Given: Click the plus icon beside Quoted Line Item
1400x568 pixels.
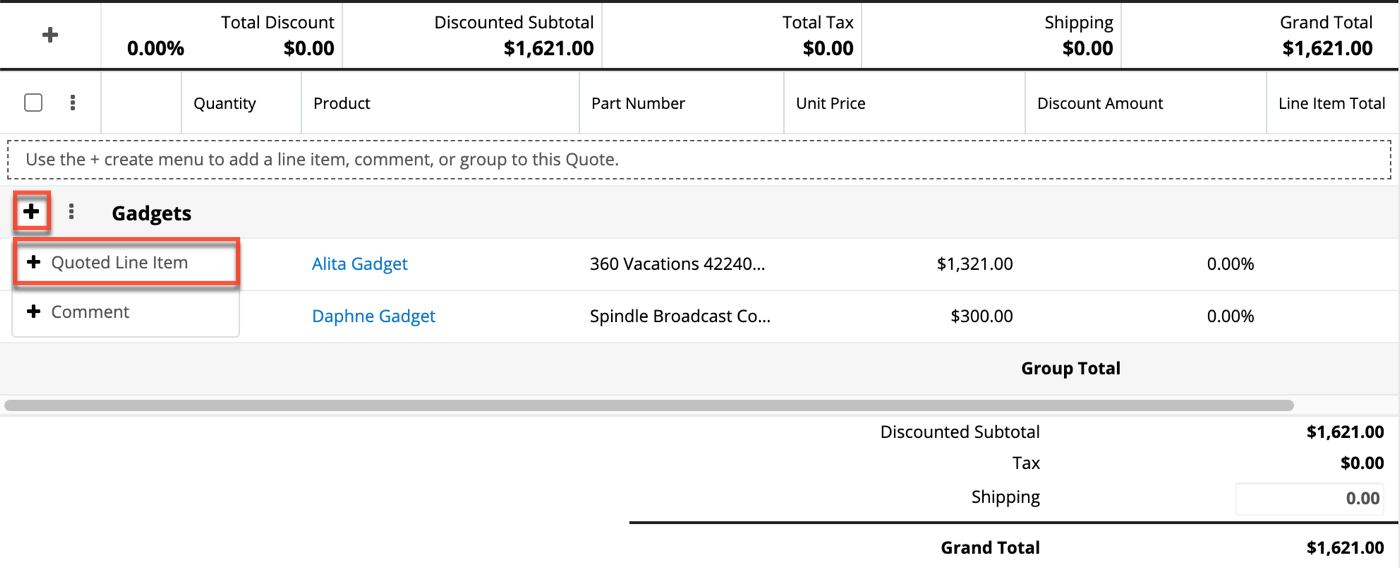Looking at the screenshot, I should tap(34, 263).
